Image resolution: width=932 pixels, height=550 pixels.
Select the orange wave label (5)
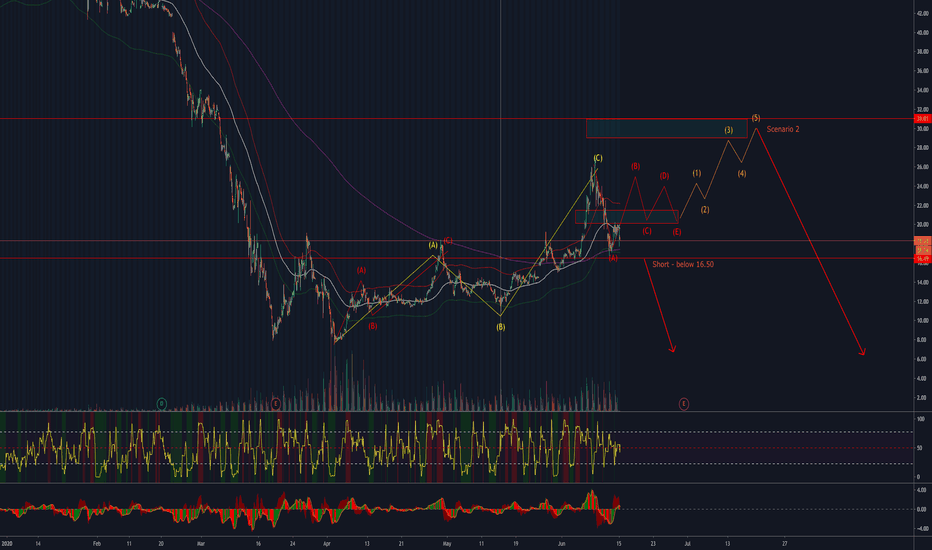point(755,118)
